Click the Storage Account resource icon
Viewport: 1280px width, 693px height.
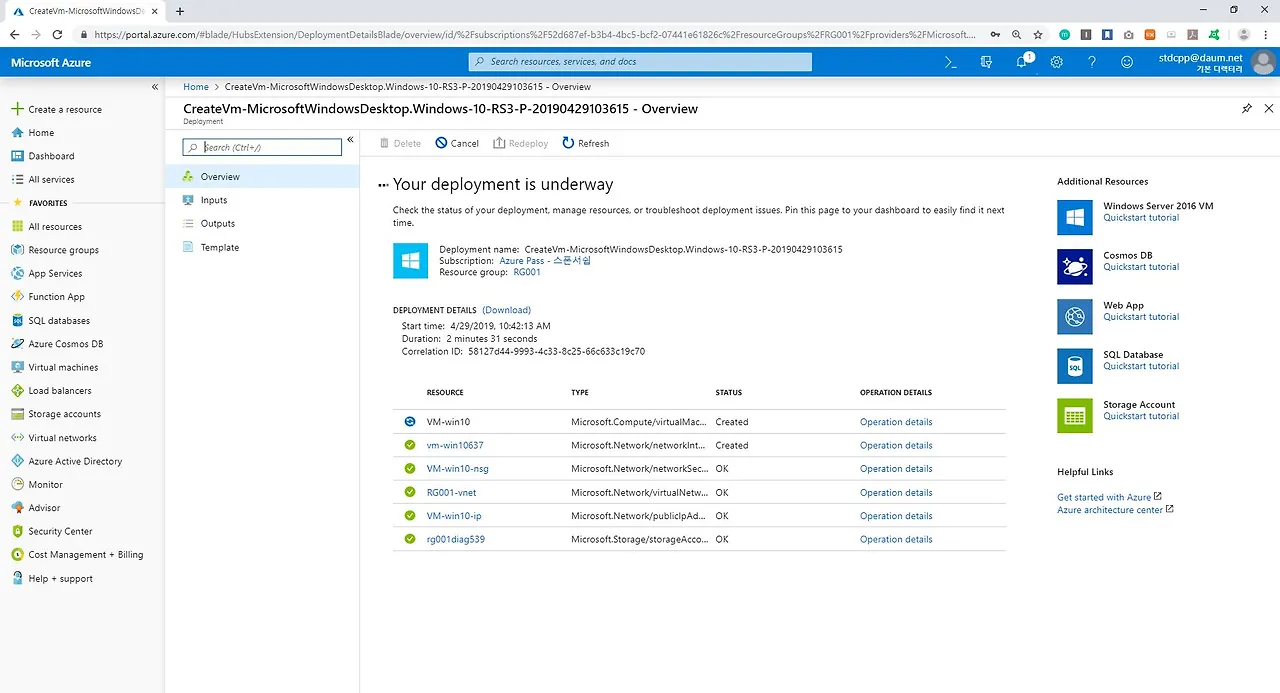tap(1075, 416)
